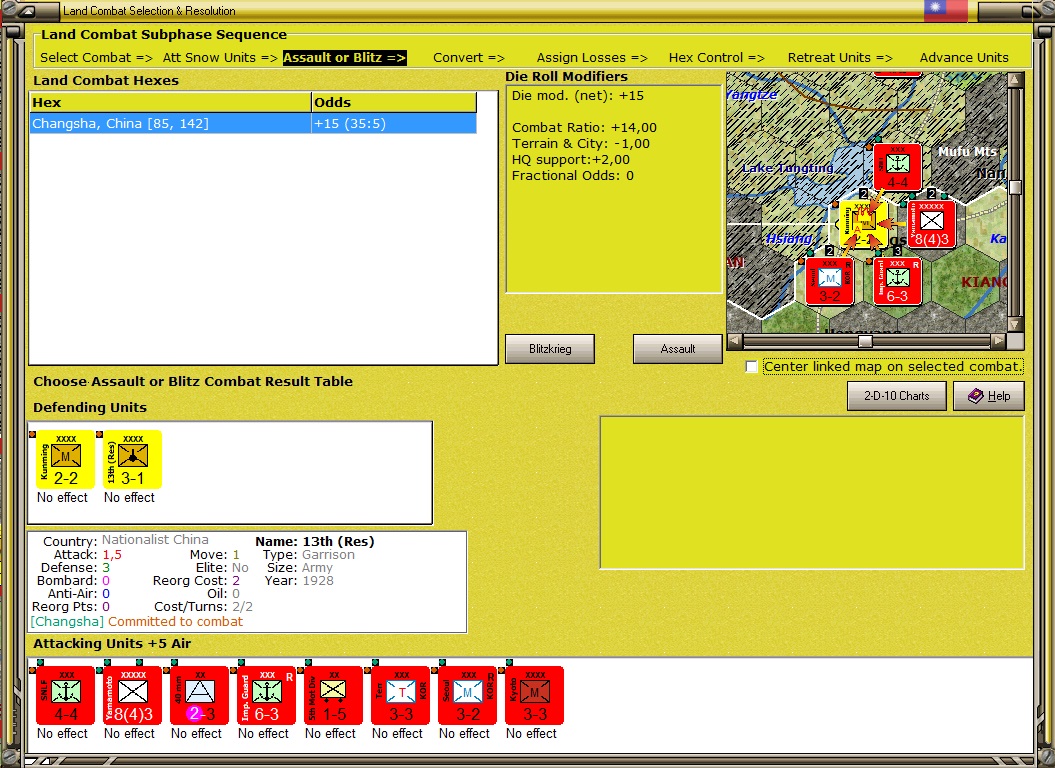Choose the Assault combat table
1055x768 pixels.
coord(678,349)
